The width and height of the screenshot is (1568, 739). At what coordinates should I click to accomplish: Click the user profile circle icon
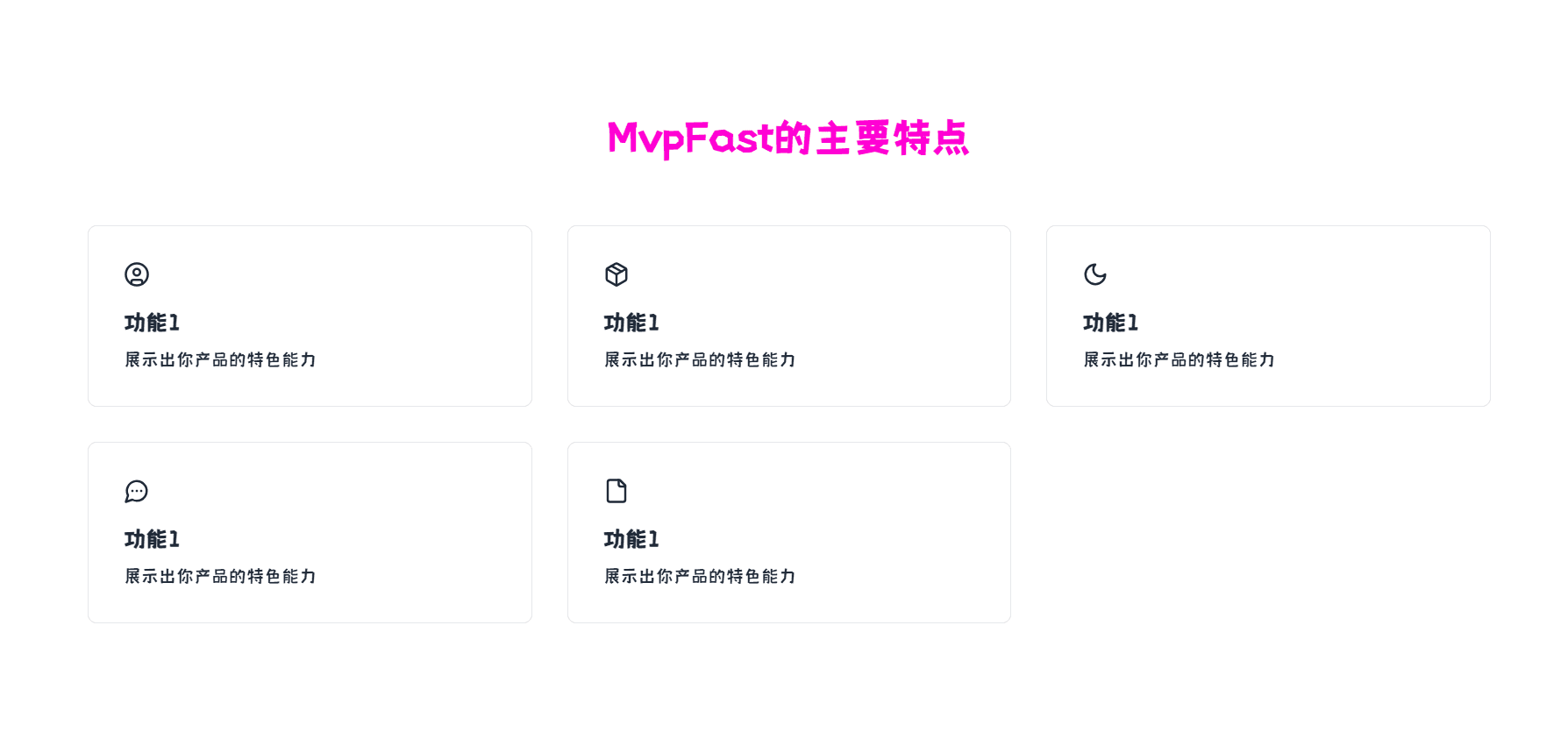[x=137, y=274]
